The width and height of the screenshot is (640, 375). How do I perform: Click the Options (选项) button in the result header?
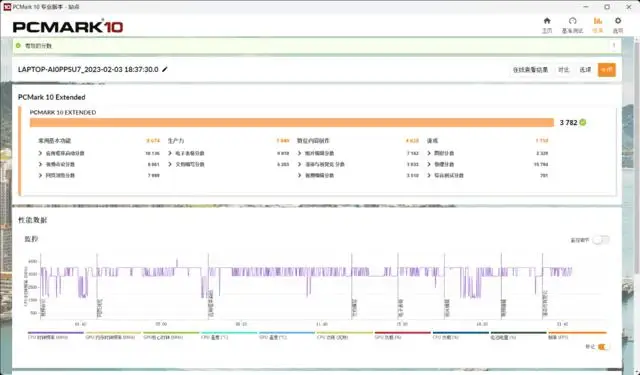click(x=585, y=70)
